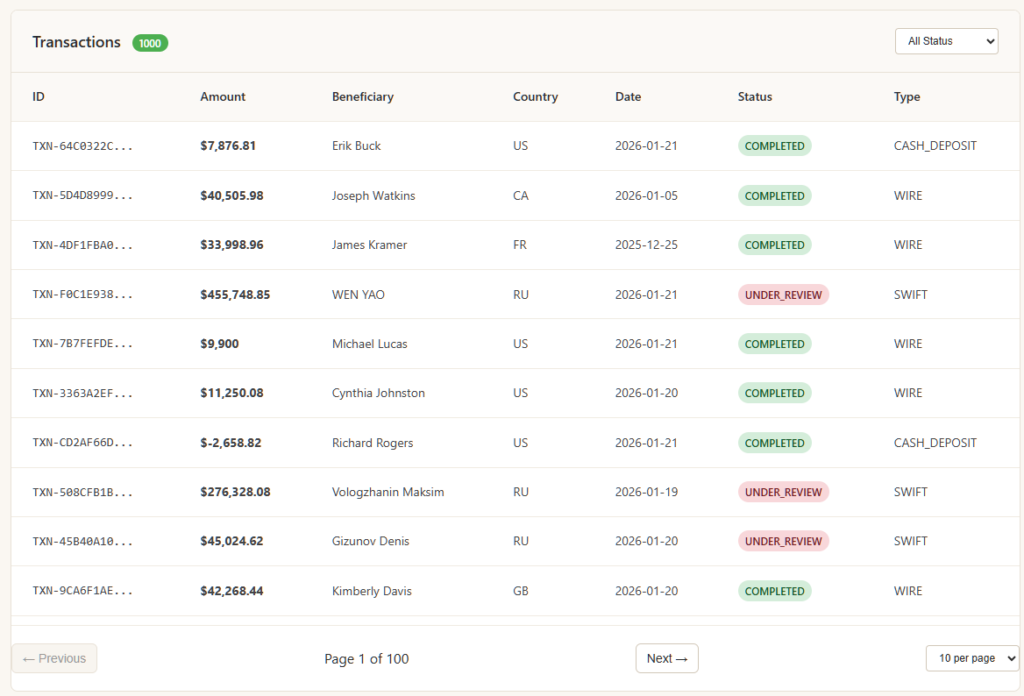Select transaction ID TXN-F0C1E938
Image resolution: width=1024 pixels, height=696 pixels.
tap(82, 295)
